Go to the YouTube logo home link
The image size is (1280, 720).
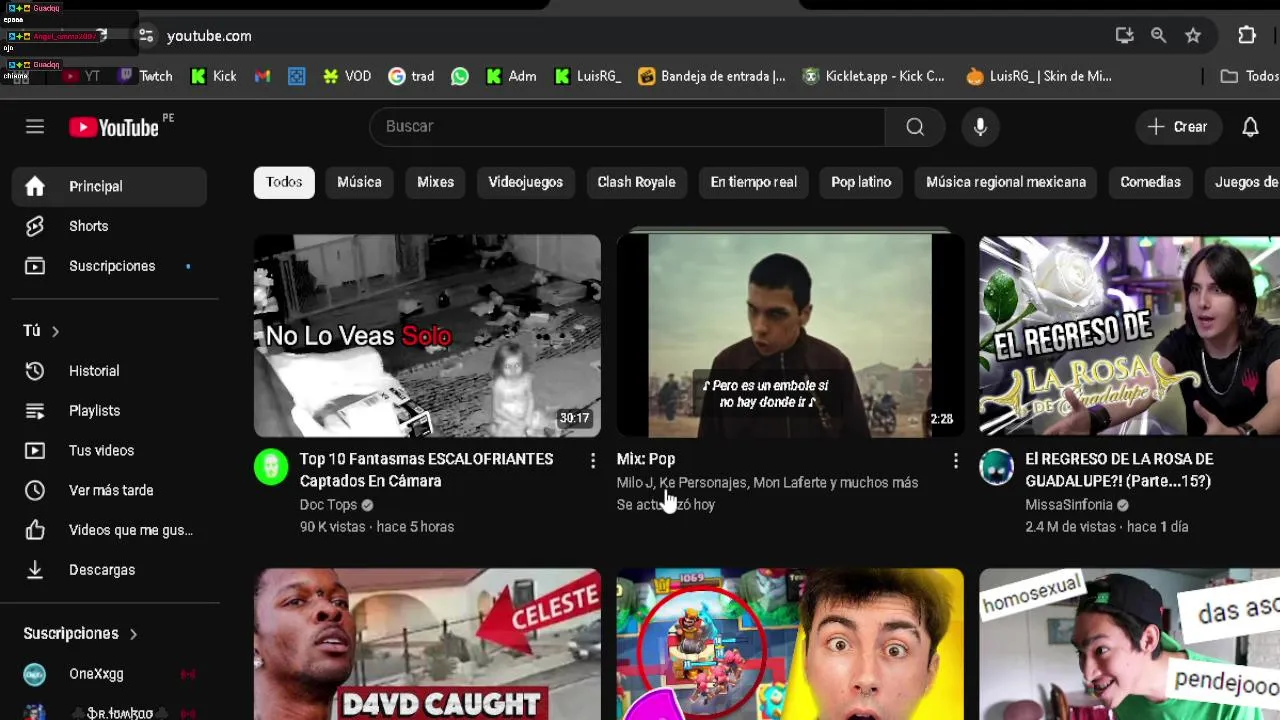(x=114, y=127)
